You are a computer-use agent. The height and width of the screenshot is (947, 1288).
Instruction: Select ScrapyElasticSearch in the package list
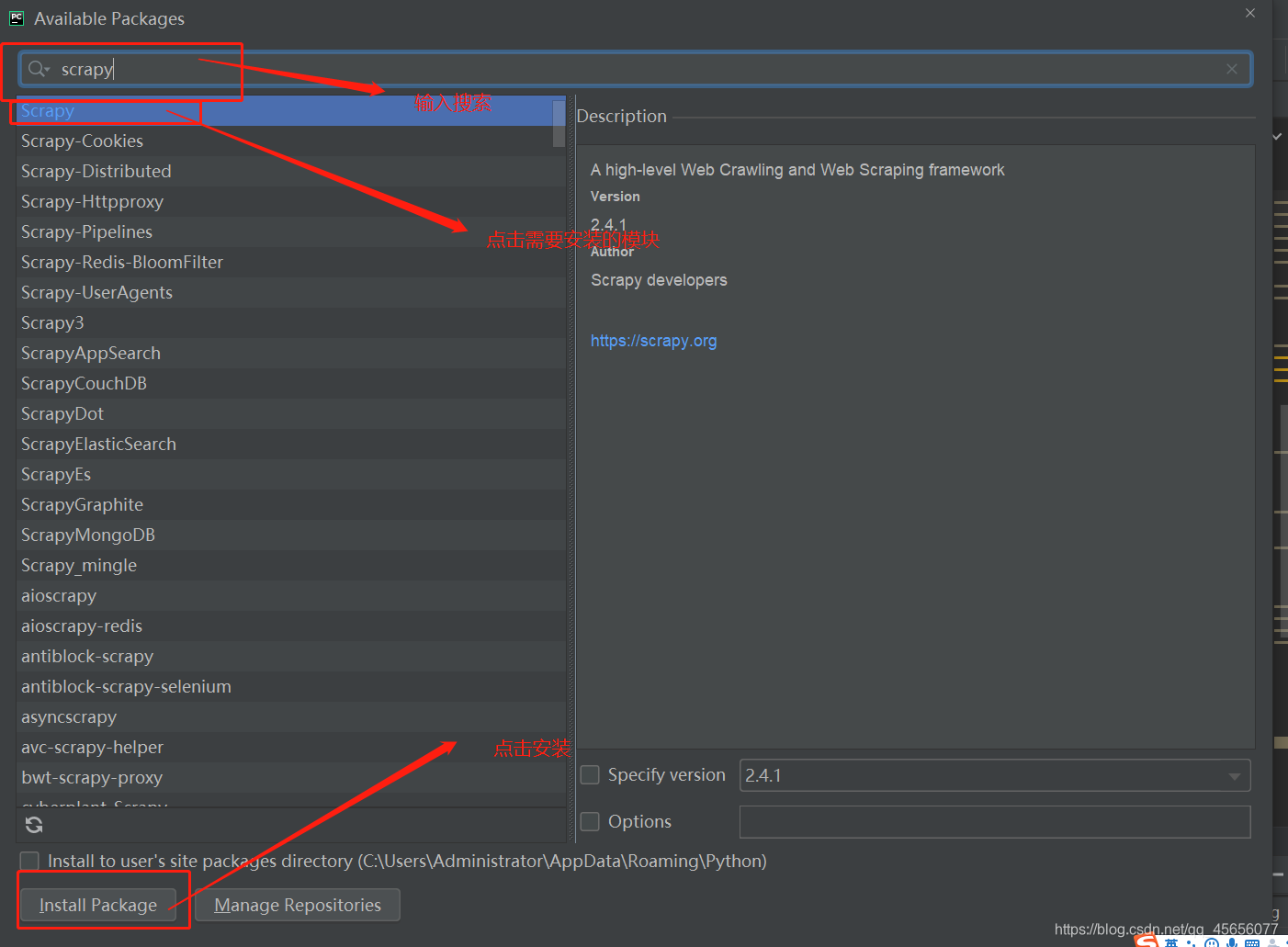click(290, 444)
